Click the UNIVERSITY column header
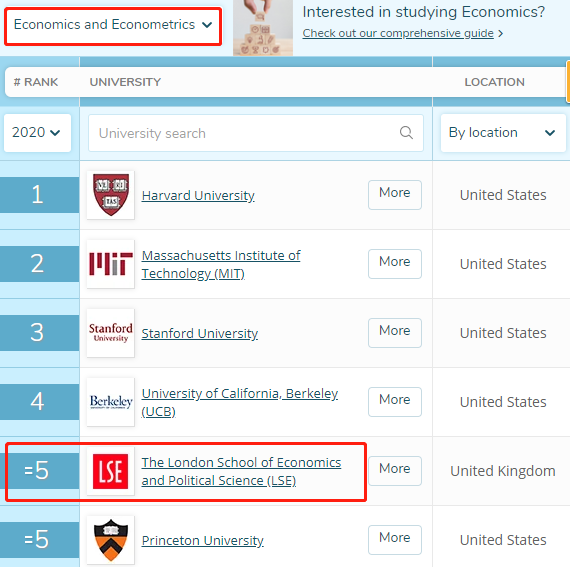The height and width of the screenshot is (567, 570). [125, 82]
